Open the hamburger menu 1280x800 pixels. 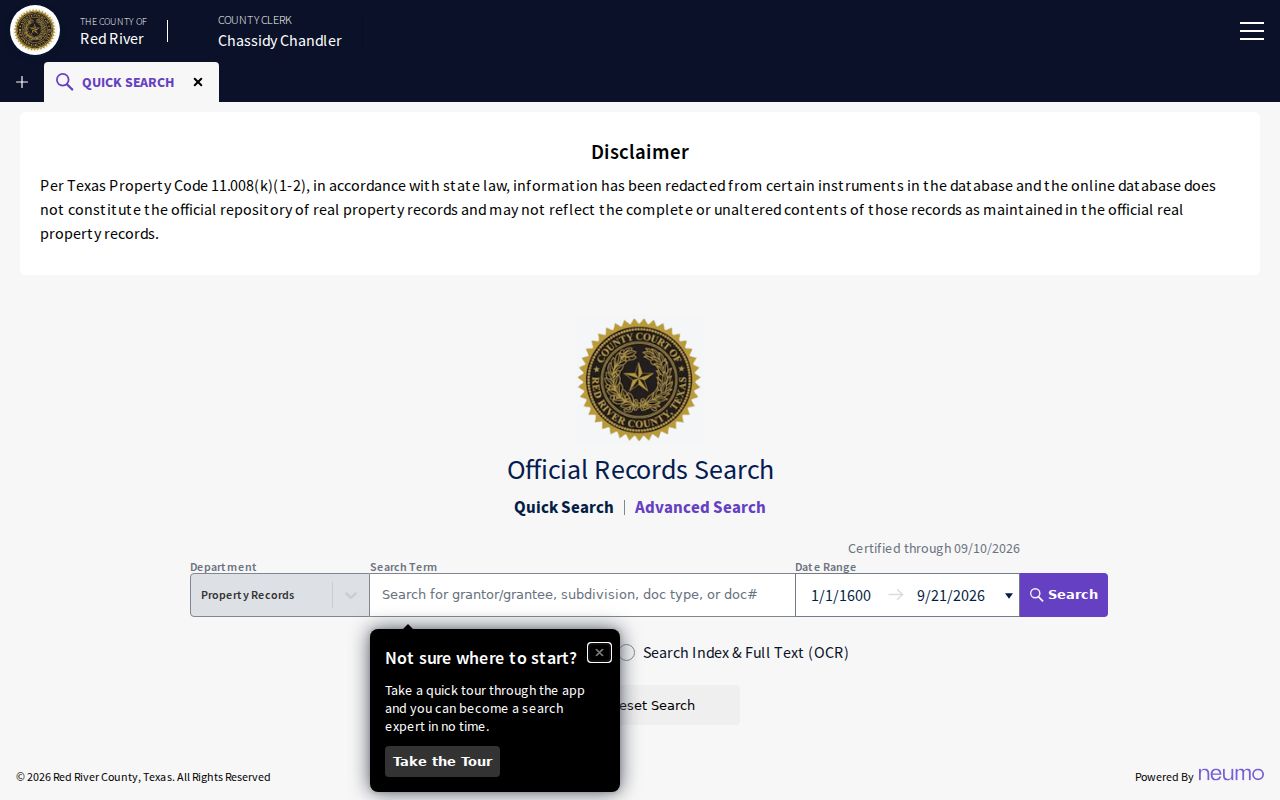tap(1252, 31)
